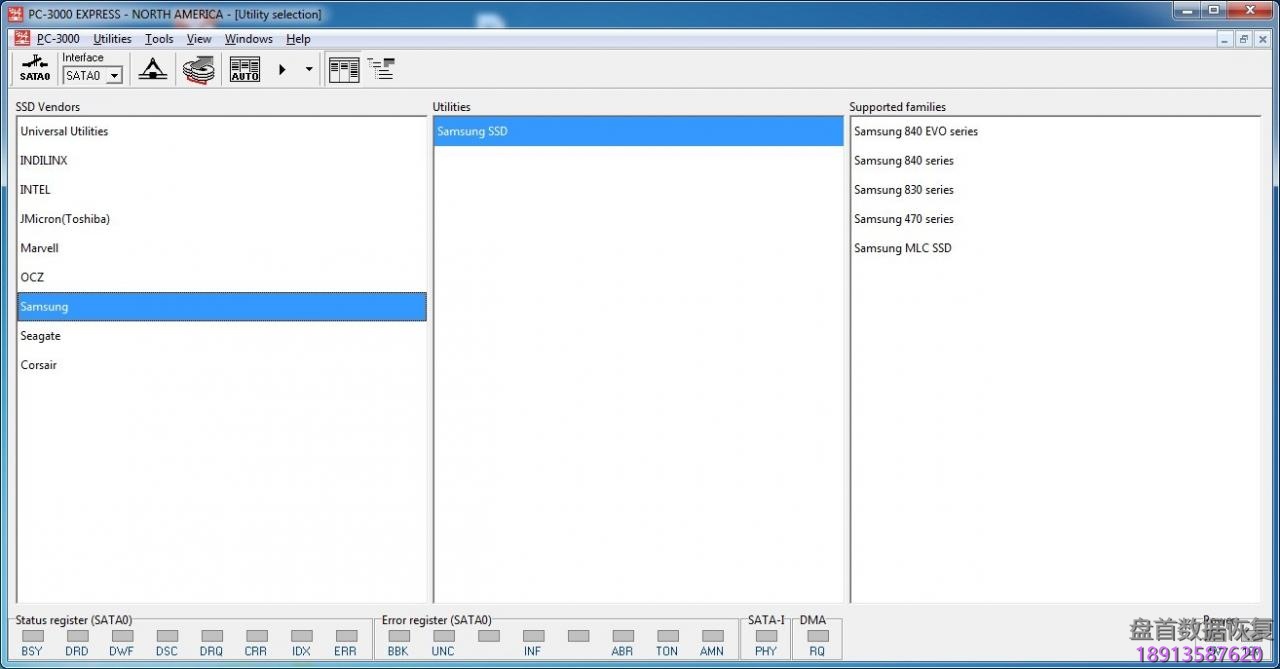Expand the PC-3000 menu
Image resolution: width=1280 pixels, height=669 pixels.
click(x=57, y=39)
